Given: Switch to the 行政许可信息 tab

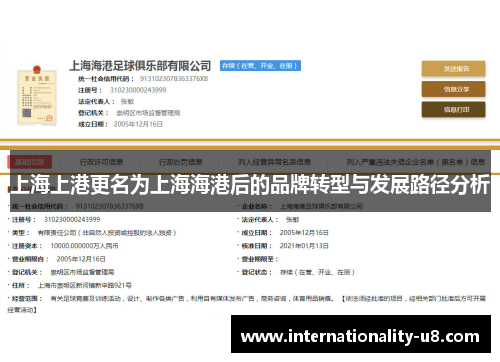Looking at the screenshot, I should click(x=101, y=162).
